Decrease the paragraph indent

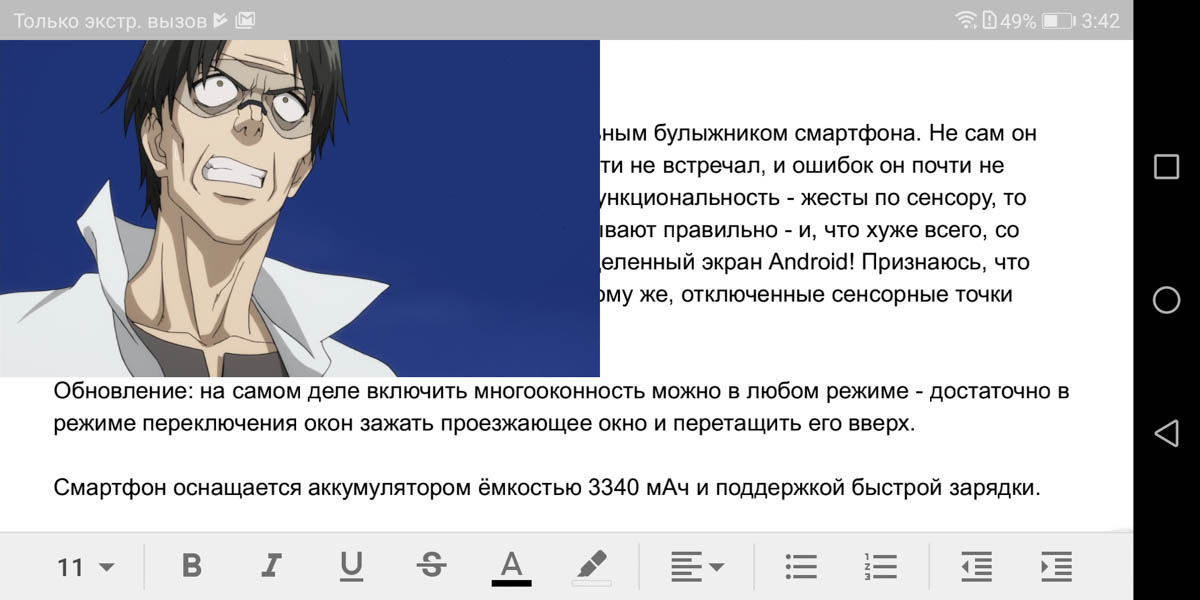(977, 567)
